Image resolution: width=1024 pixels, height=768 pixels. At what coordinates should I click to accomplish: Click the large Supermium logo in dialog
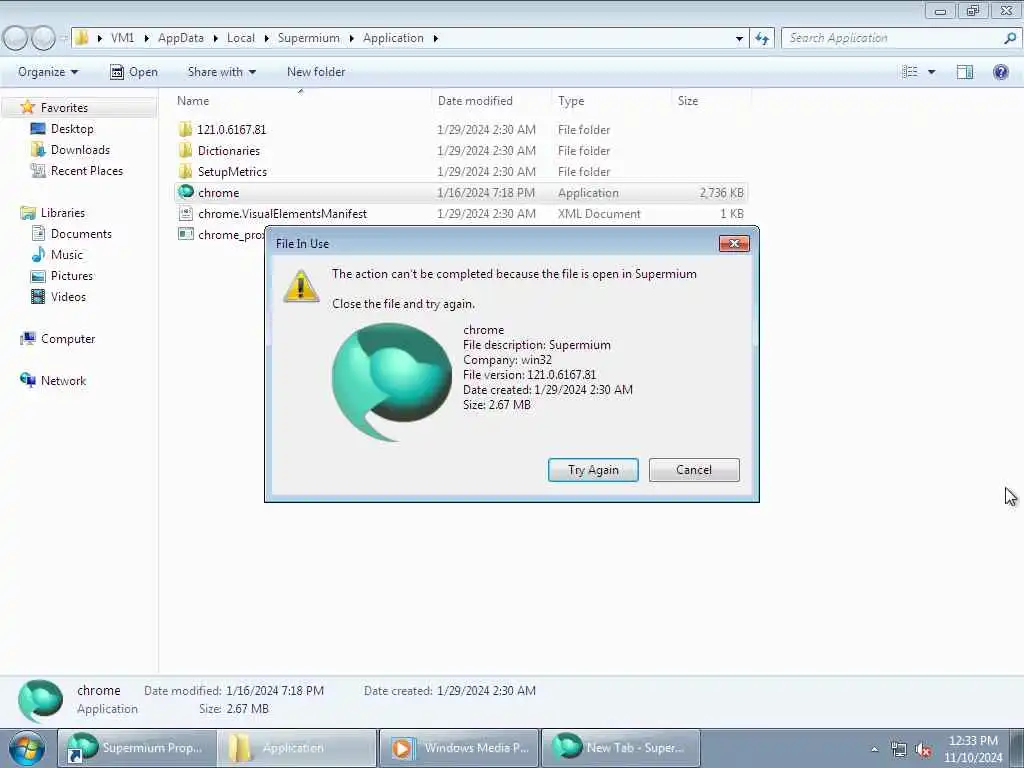(x=391, y=382)
